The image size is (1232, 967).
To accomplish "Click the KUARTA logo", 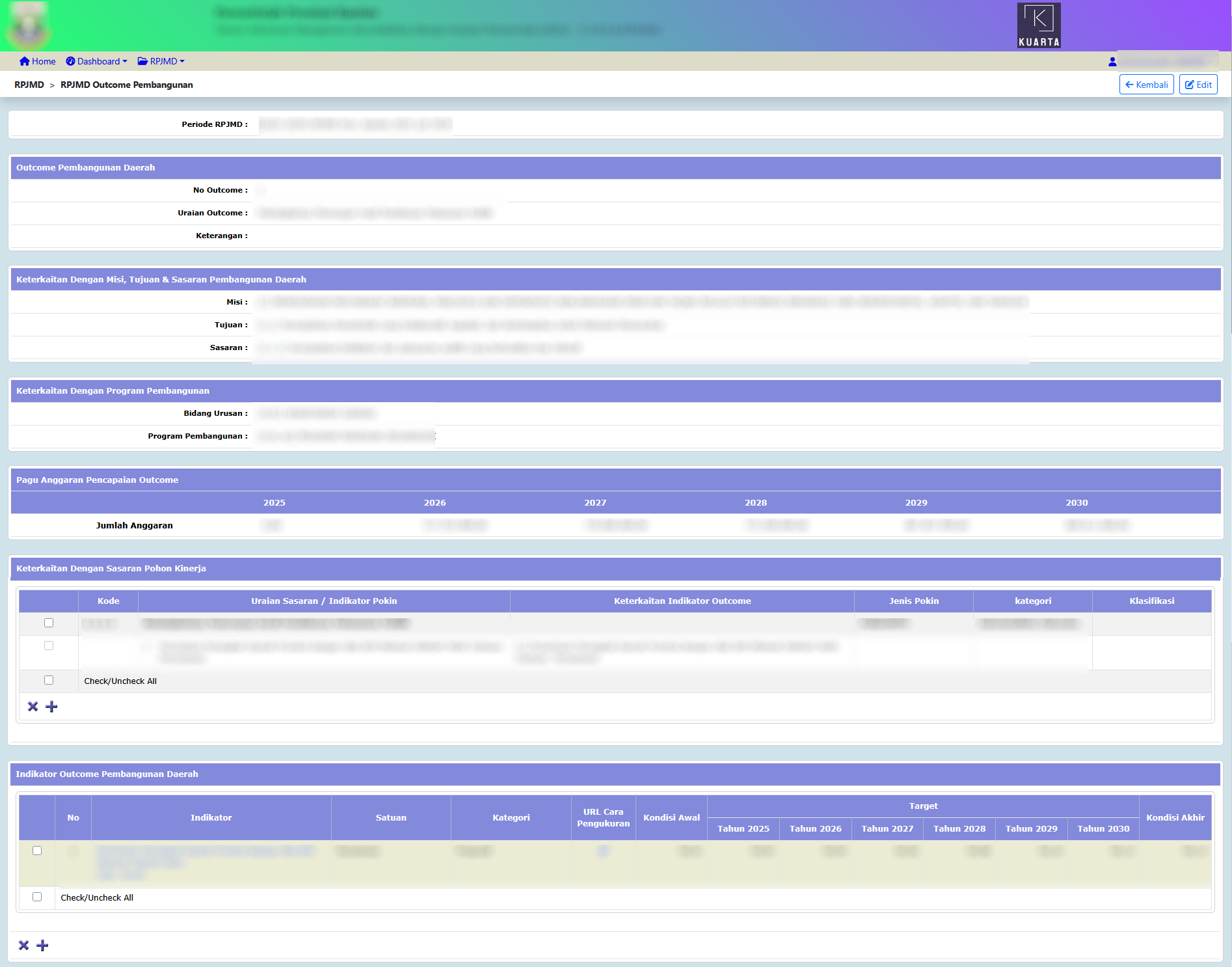I will [x=1038, y=25].
